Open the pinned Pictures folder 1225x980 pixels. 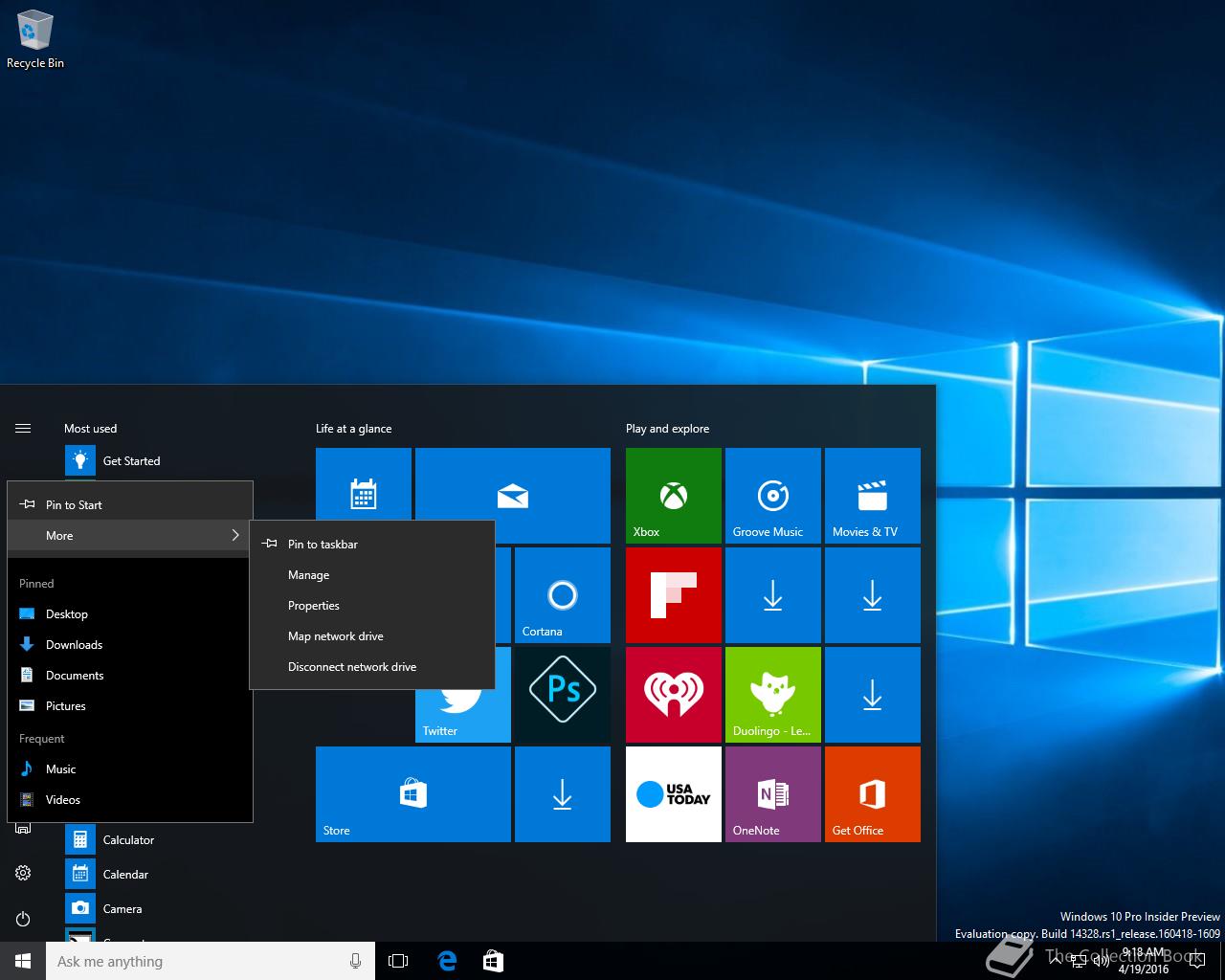130,706
